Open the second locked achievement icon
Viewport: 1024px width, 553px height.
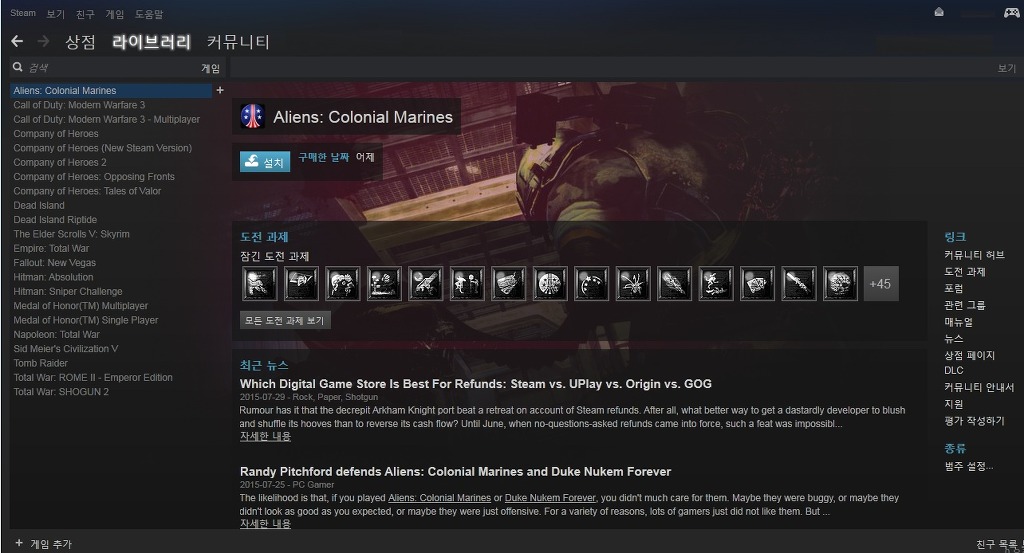(301, 283)
